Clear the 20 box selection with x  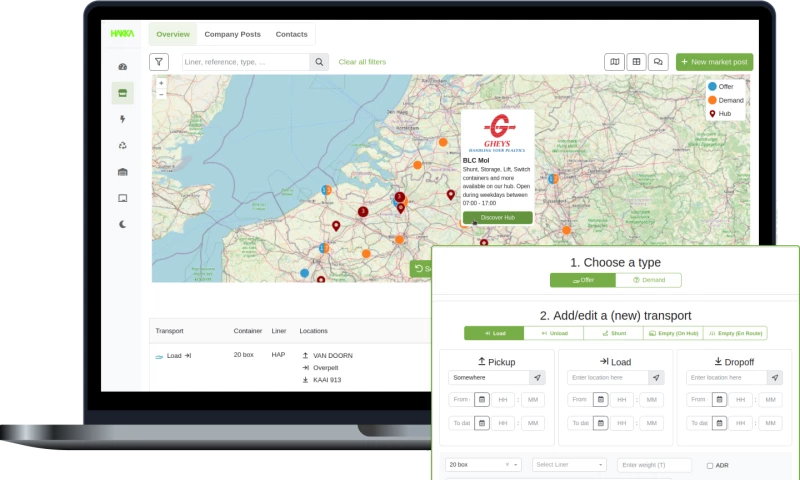coord(507,465)
